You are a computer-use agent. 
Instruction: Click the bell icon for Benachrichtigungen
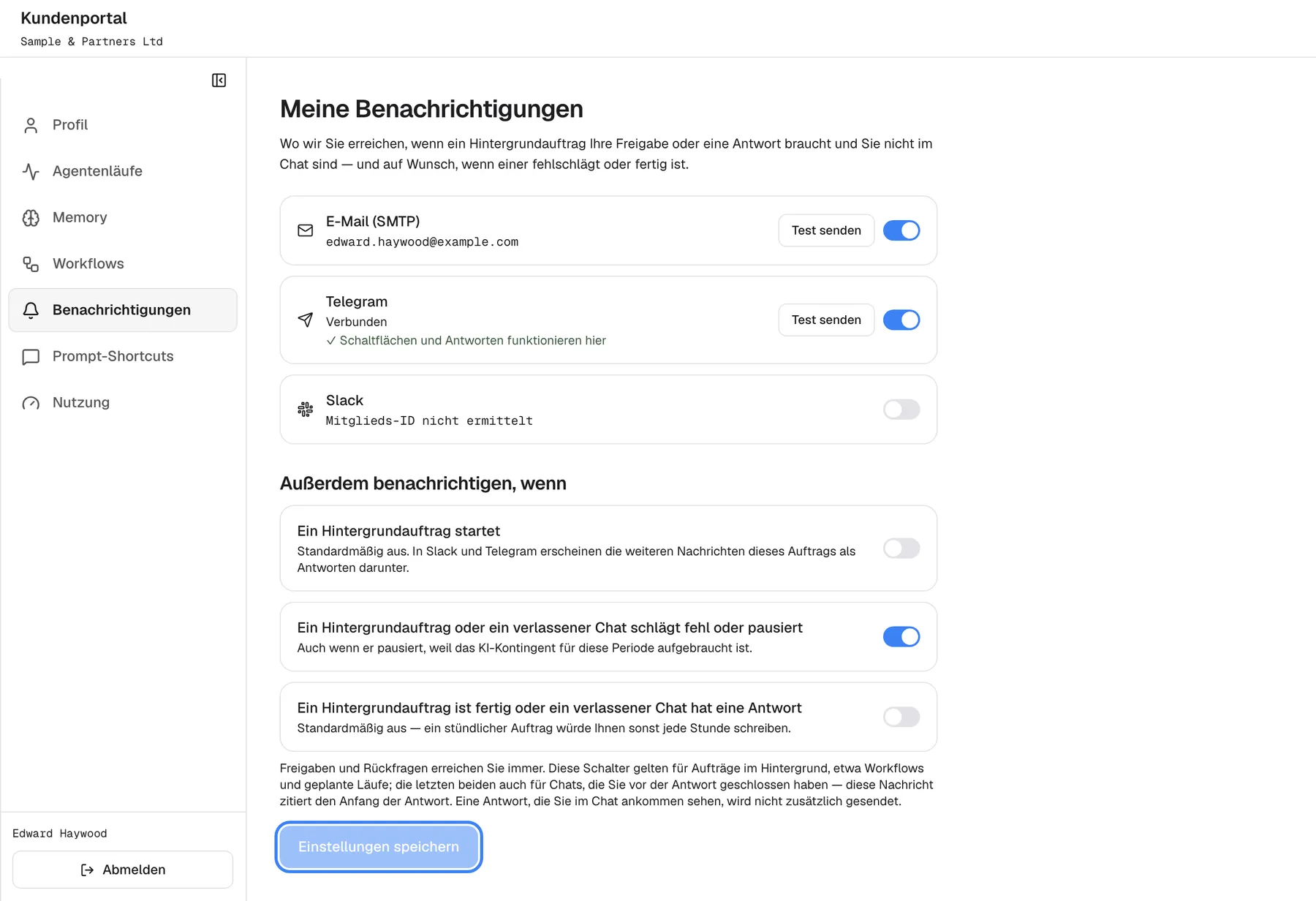coord(31,310)
